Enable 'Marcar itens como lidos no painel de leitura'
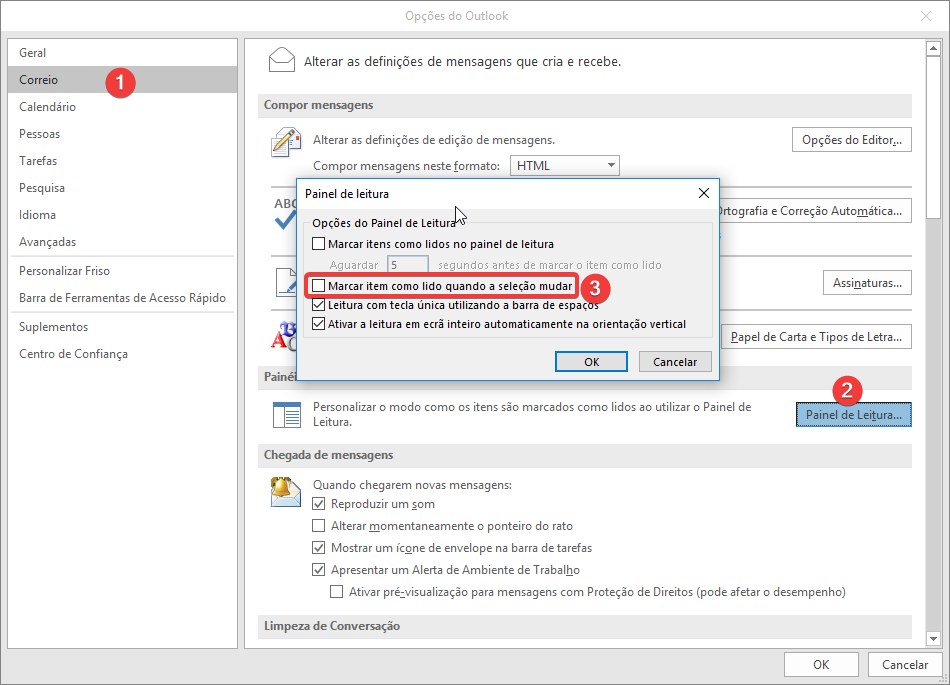Image resolution: width=950 pixels, height=685 pixels. 319,244
